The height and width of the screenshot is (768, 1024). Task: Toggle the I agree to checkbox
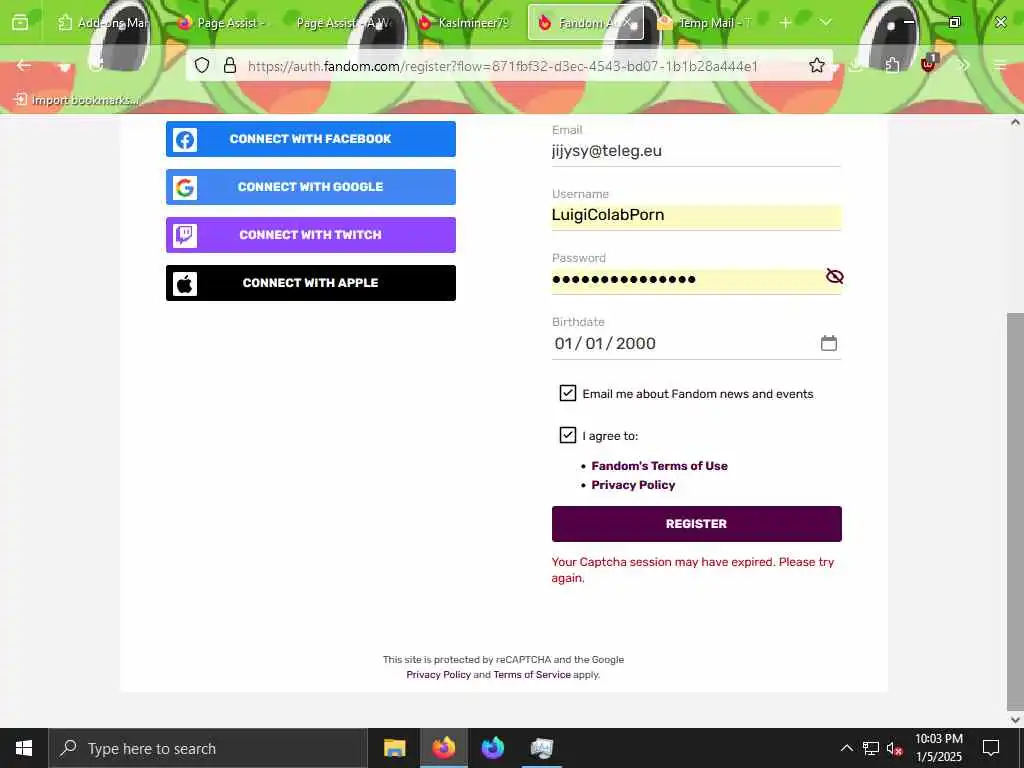tap(568, 435)
